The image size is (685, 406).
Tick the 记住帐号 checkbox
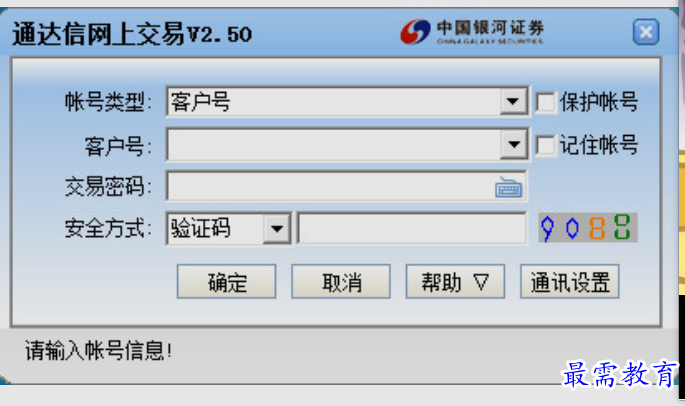coord(546,145)
